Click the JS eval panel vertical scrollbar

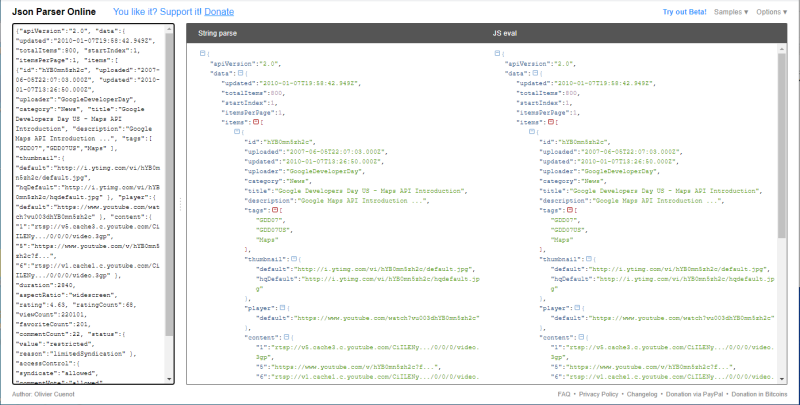pos(784,200)
